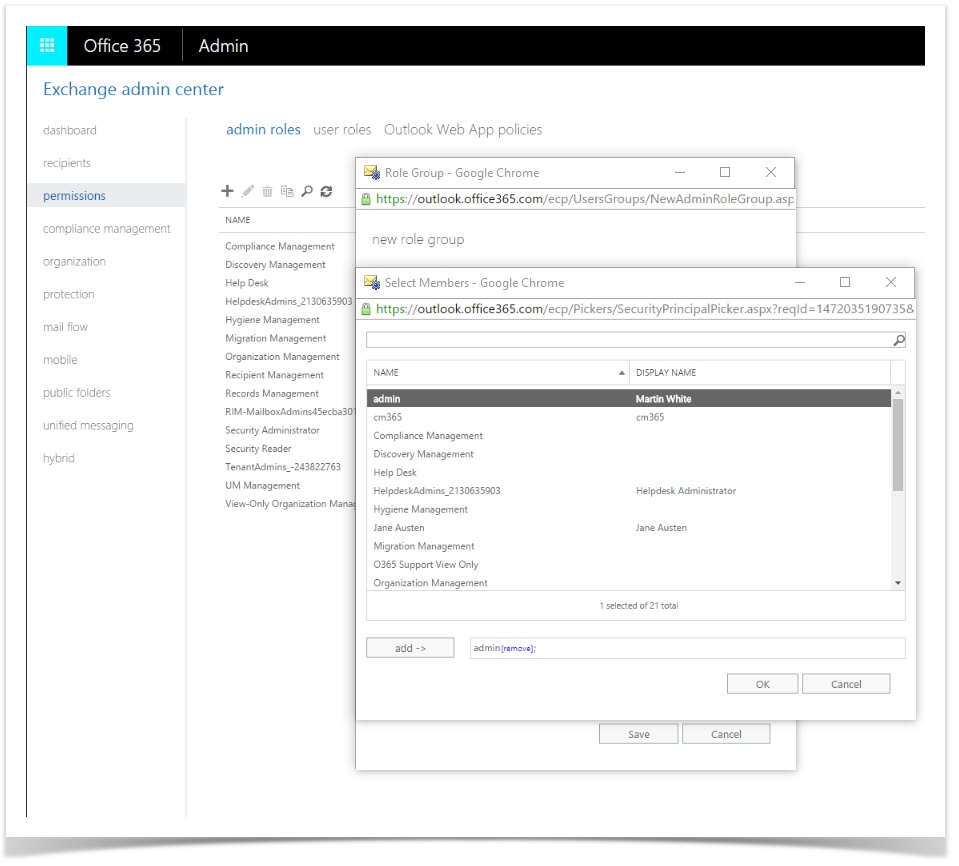Click the edit pencil icon in toolbar
This screenshot has width=959, height=866.
248,191
